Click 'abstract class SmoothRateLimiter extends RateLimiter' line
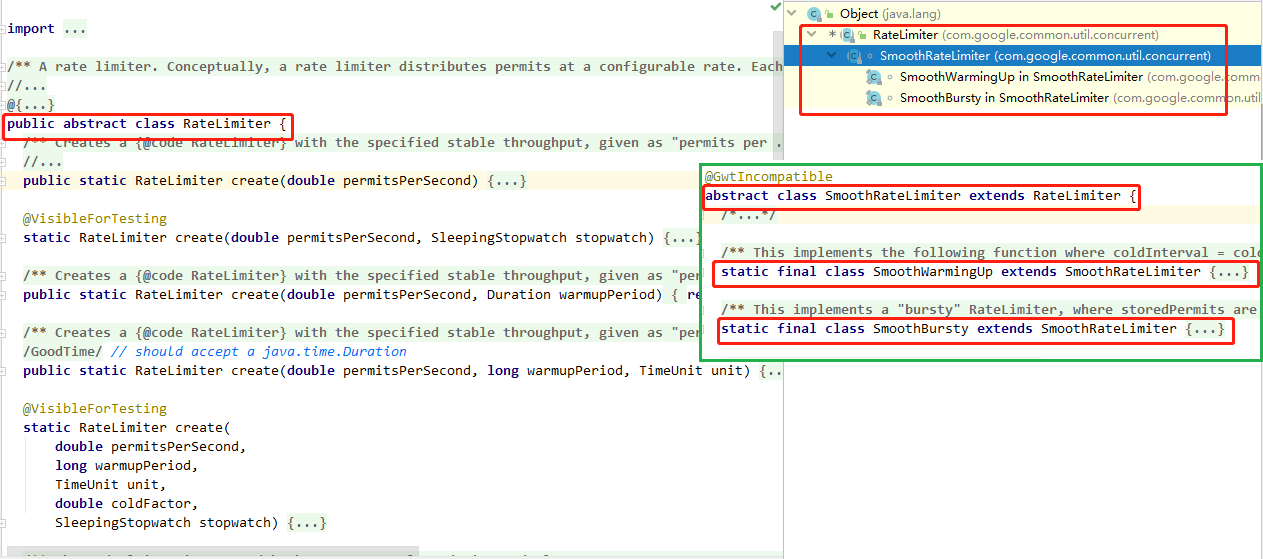Viewport: 1263px width, 559px height. 913,196
